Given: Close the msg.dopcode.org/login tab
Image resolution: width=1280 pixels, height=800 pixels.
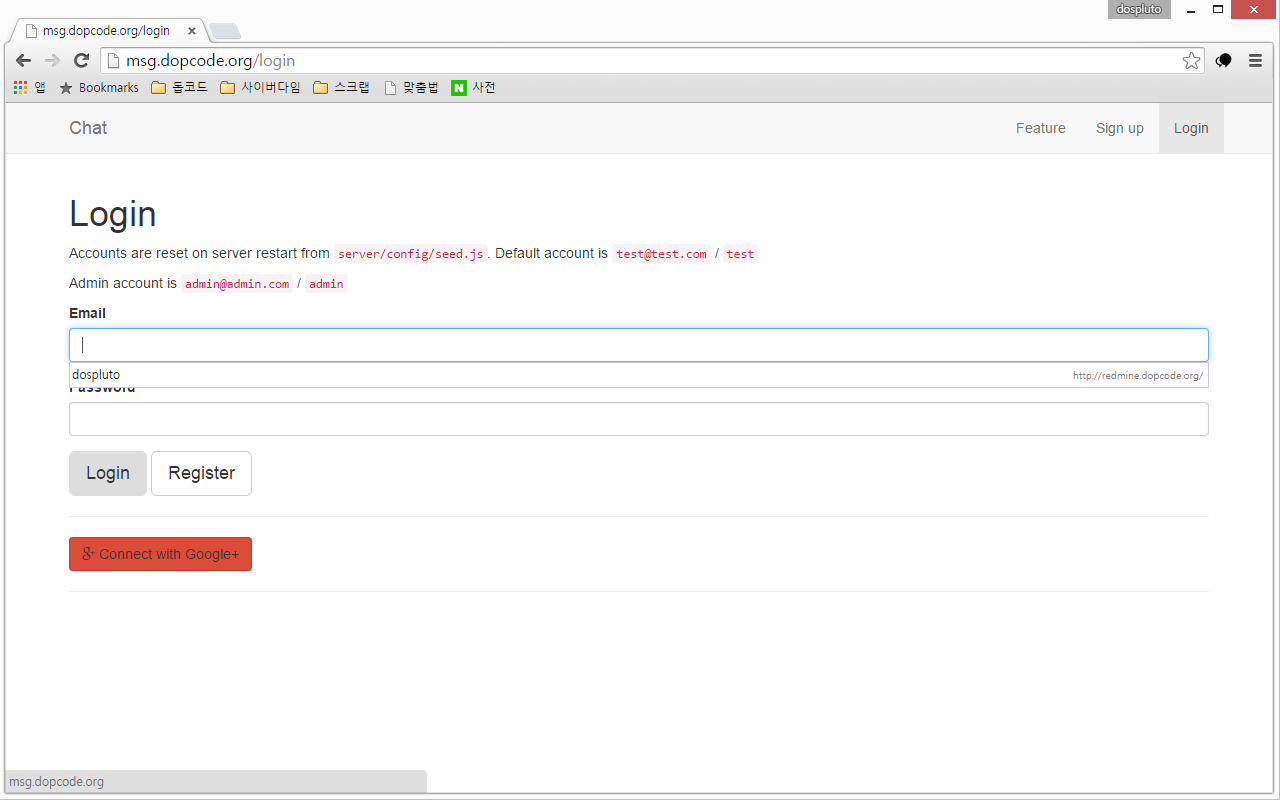Looking at the screenshot, I should 192,31.
